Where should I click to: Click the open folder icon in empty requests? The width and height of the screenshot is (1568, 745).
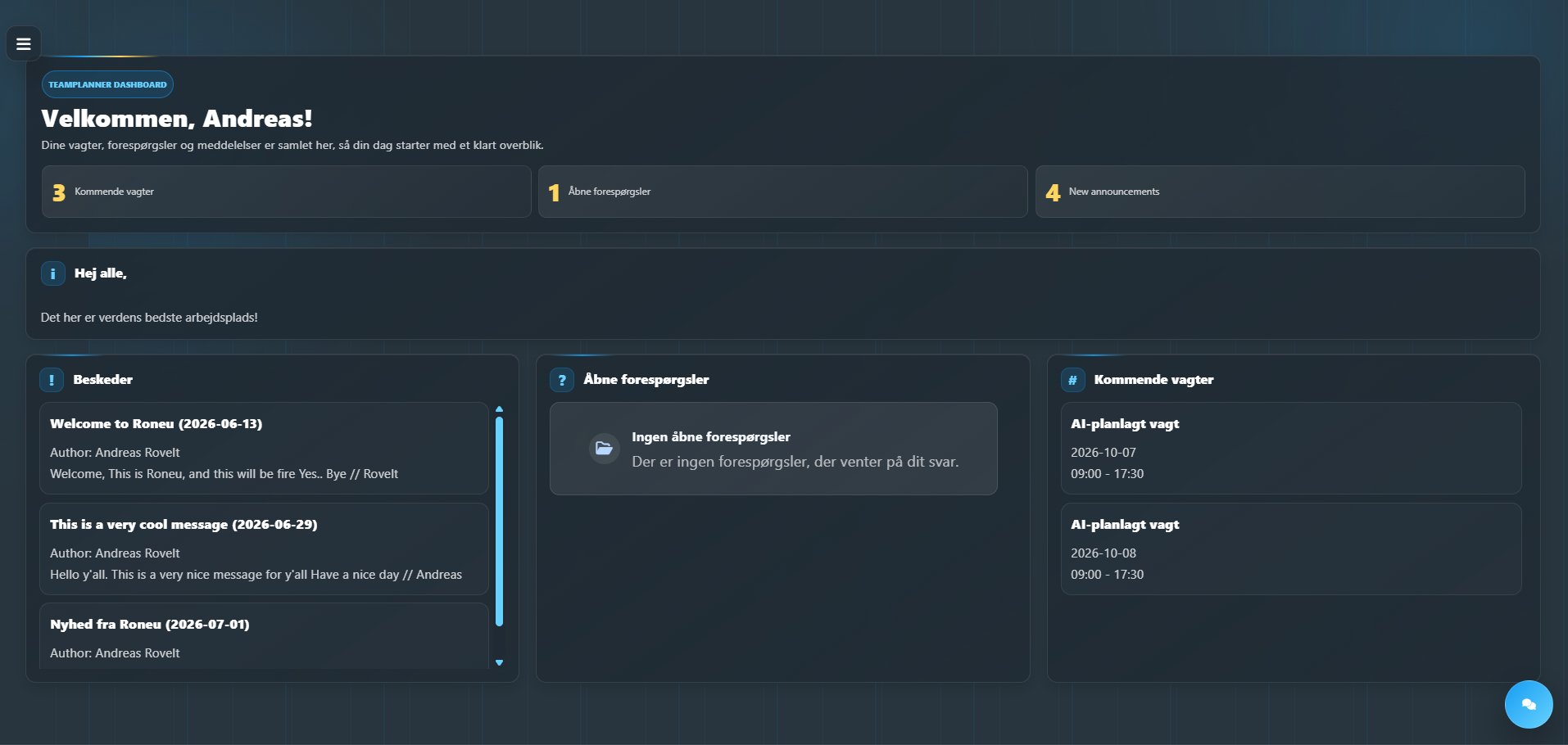[604, 449]
